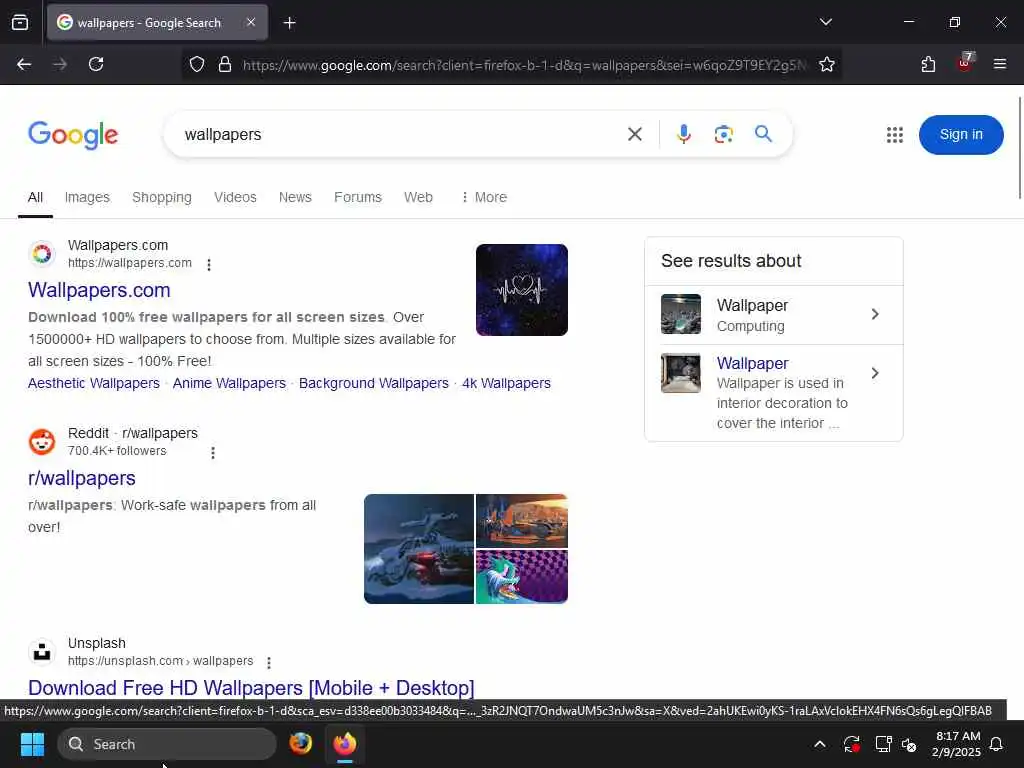Open Background Wallpapers sitelink

click(x=374, y=383)
